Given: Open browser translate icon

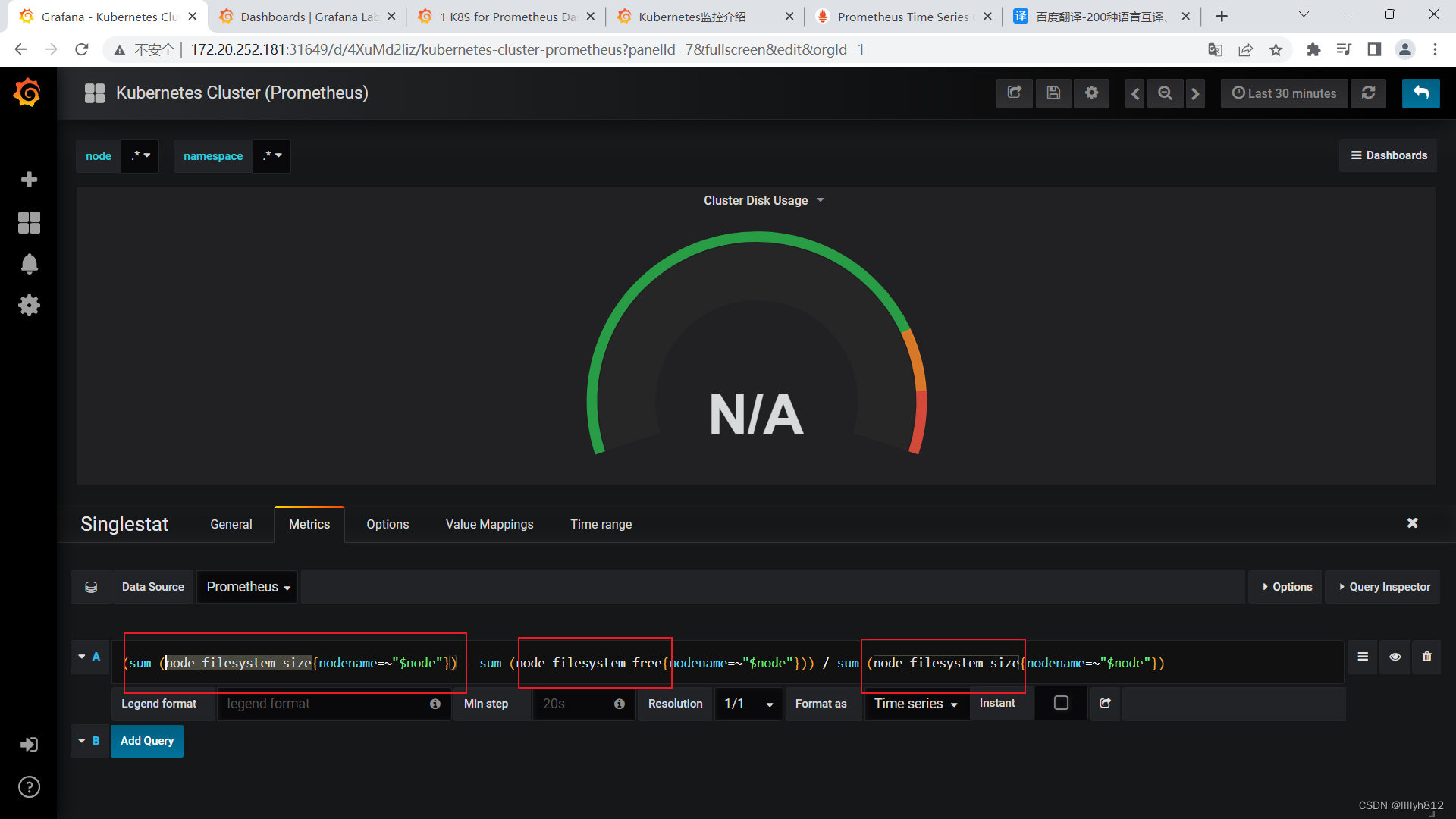Looking at the screenshot, I should click(x=1215, y=49).
